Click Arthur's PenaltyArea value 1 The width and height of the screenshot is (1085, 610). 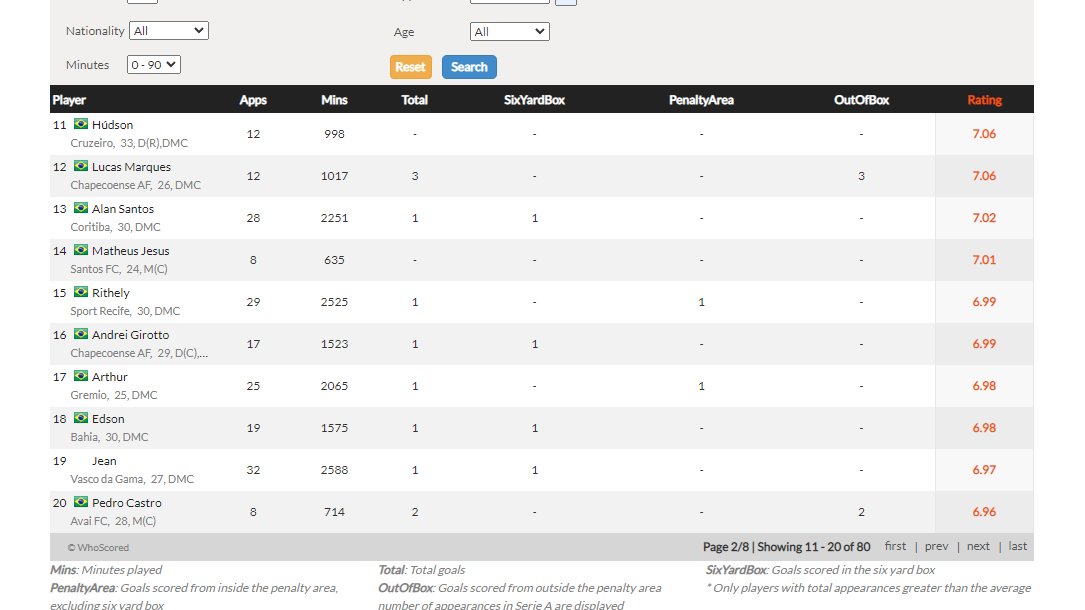point(701,386)
